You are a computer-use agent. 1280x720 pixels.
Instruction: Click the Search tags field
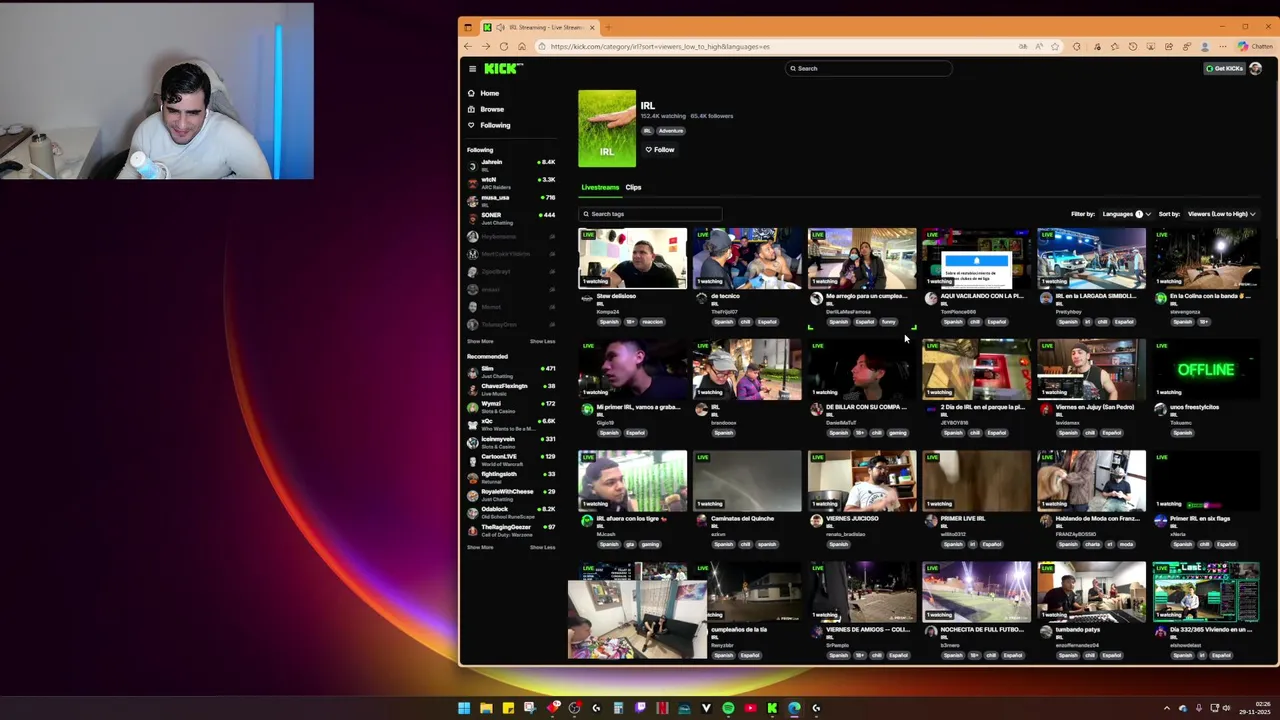(650, 214)
